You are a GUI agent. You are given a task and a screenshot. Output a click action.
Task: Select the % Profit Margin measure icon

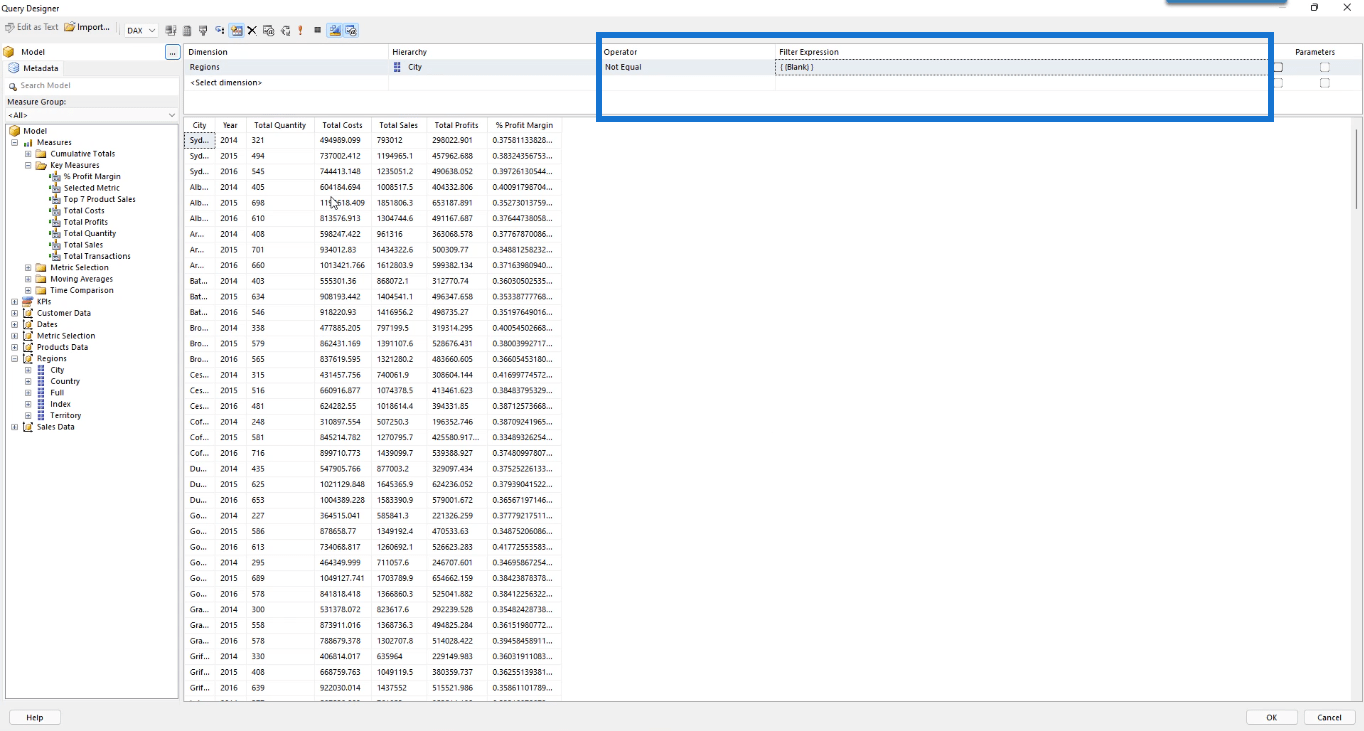[55, 176]
